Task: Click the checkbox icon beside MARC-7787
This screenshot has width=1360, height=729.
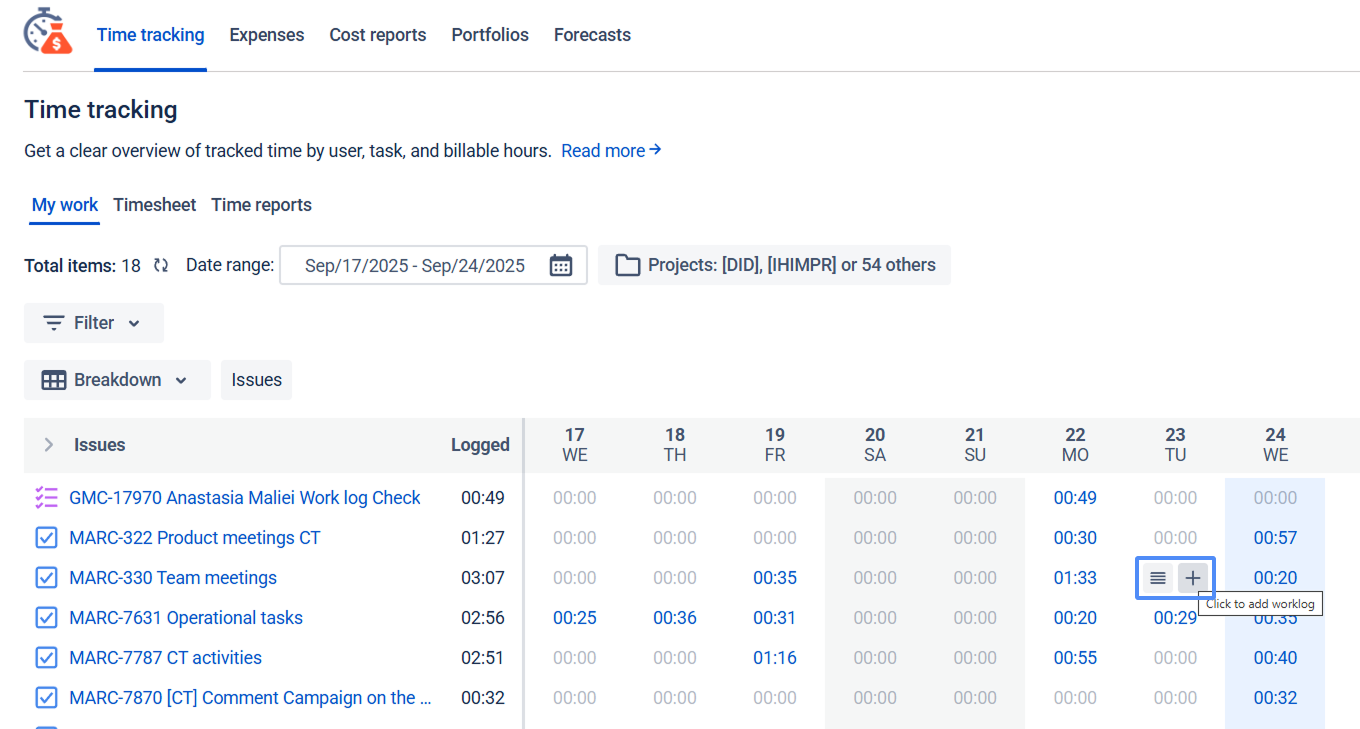Action: pyautogui.click(x=46, y=658)
